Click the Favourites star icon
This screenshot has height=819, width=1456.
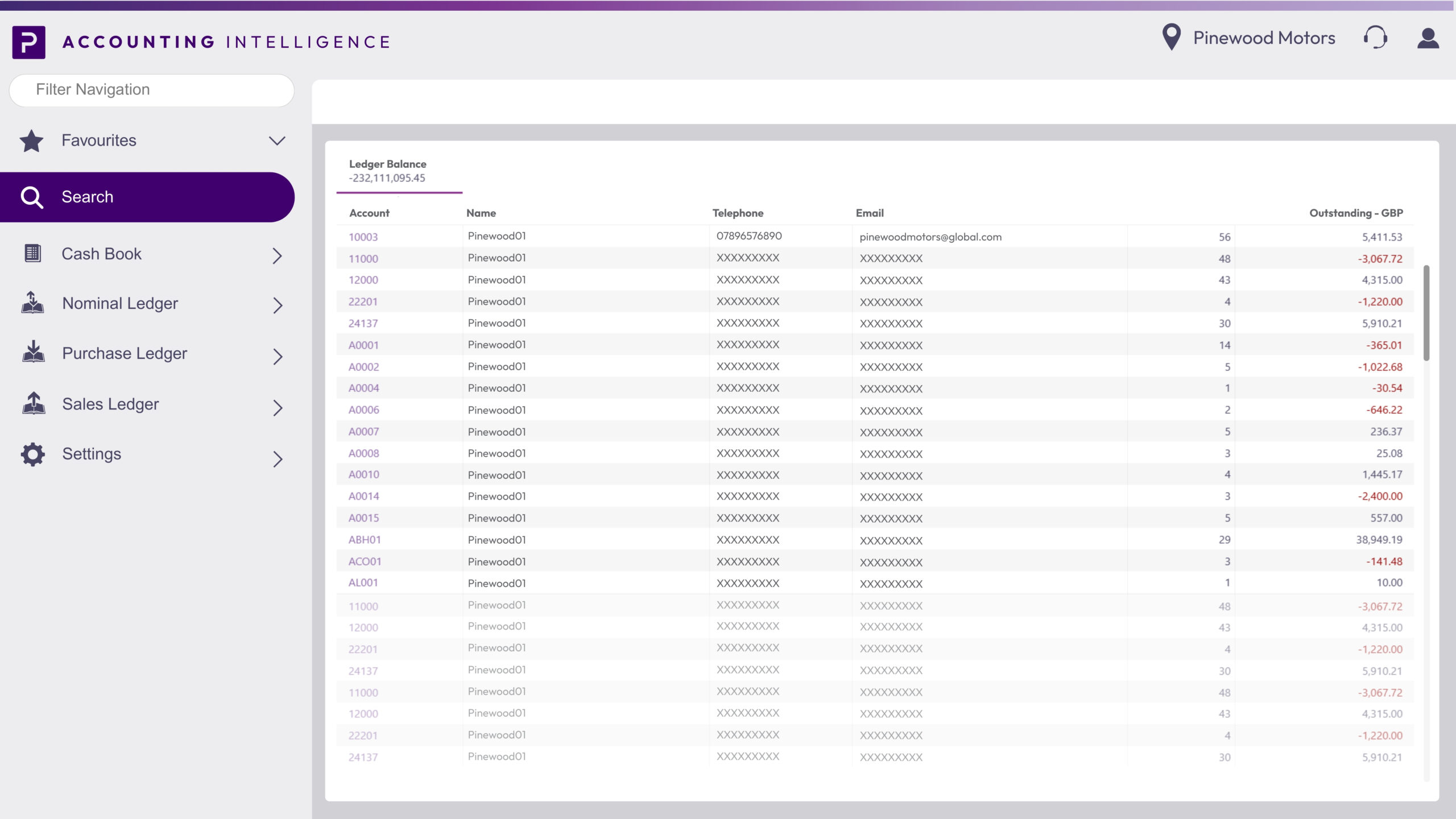pyautogui.click(x=31, y=141)
